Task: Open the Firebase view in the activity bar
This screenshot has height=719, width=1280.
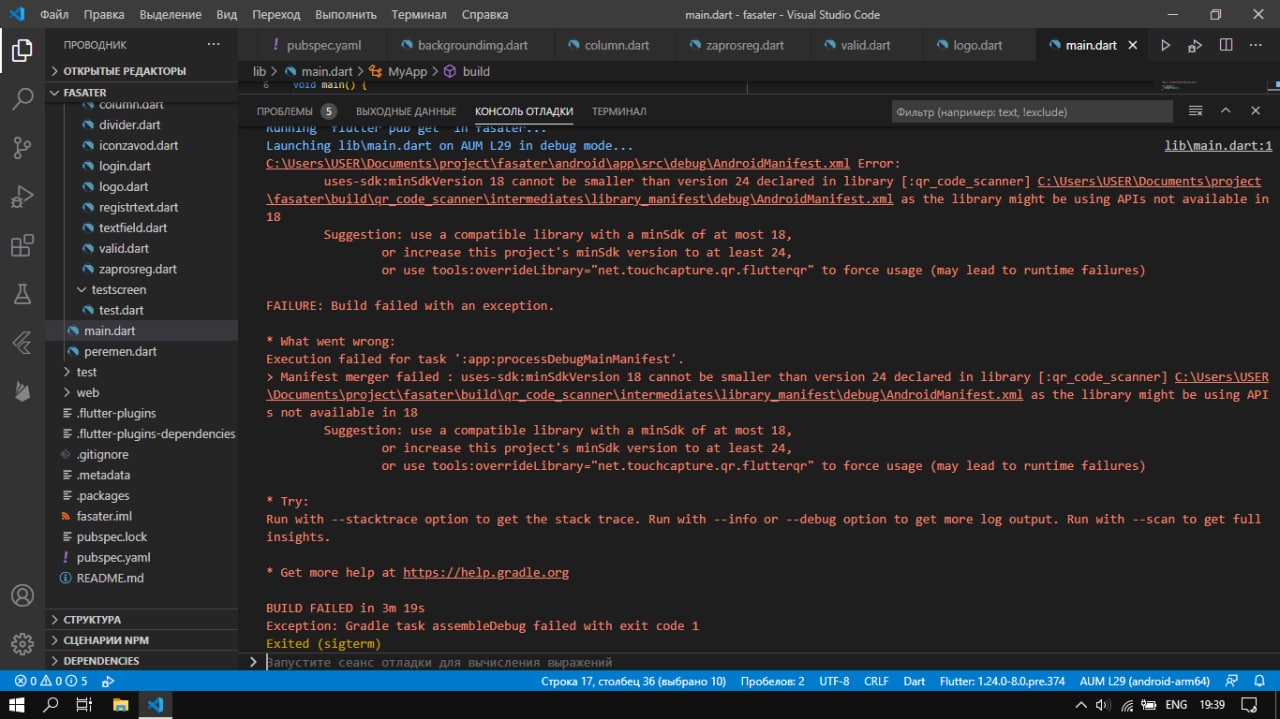Action: point(22,391)
